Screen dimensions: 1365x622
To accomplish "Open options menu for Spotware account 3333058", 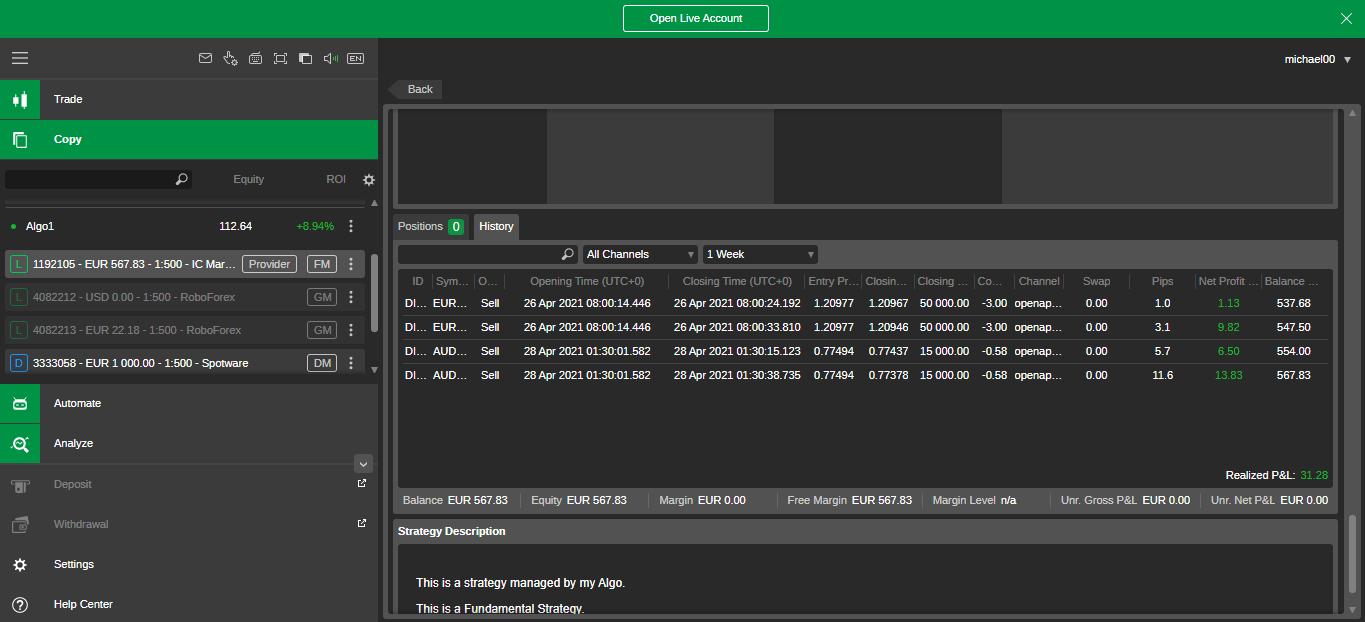I will click(x=351, y=363).
